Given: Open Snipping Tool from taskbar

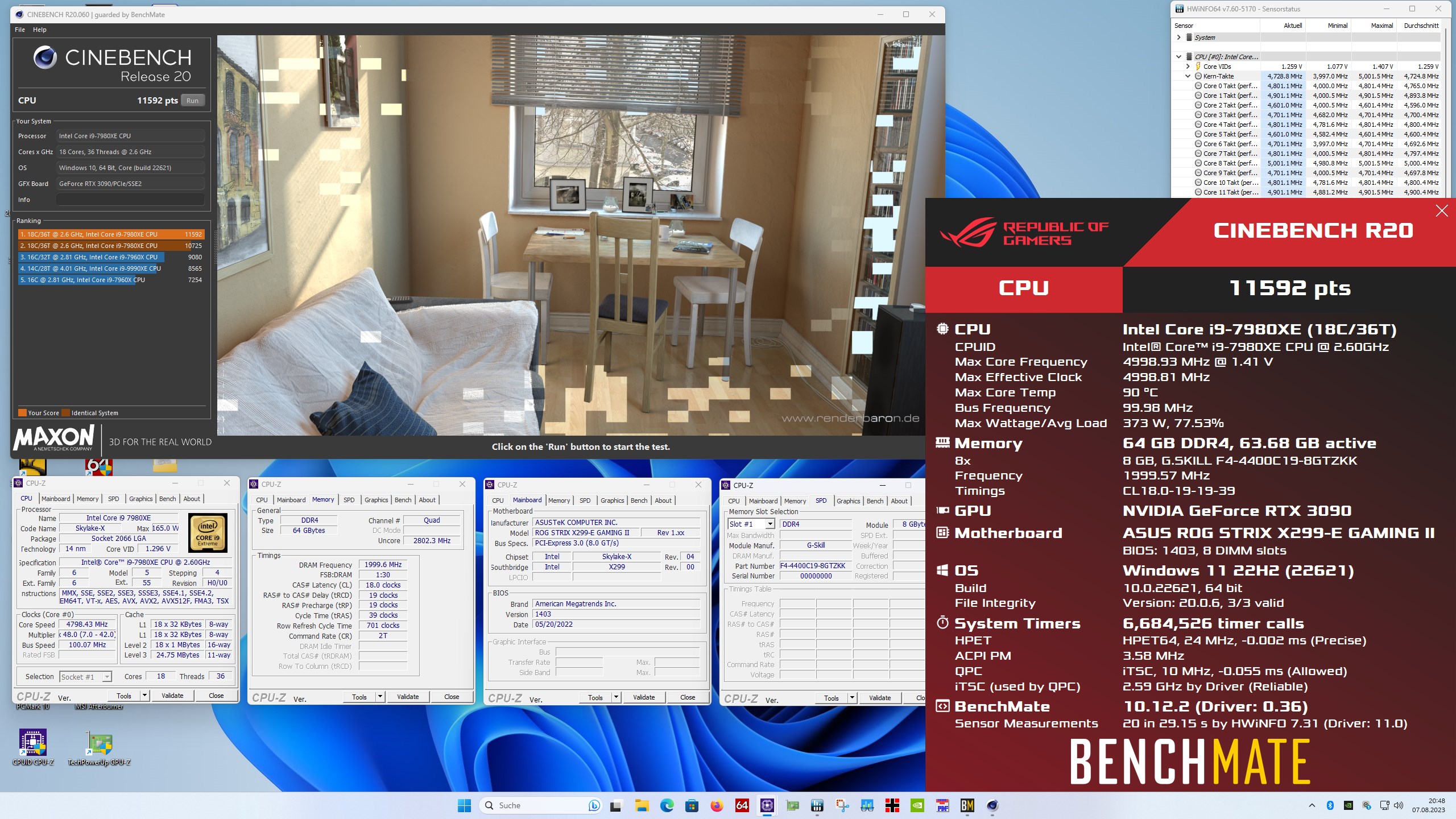Looking at the screenshot, I should click(x=842, y=805).
